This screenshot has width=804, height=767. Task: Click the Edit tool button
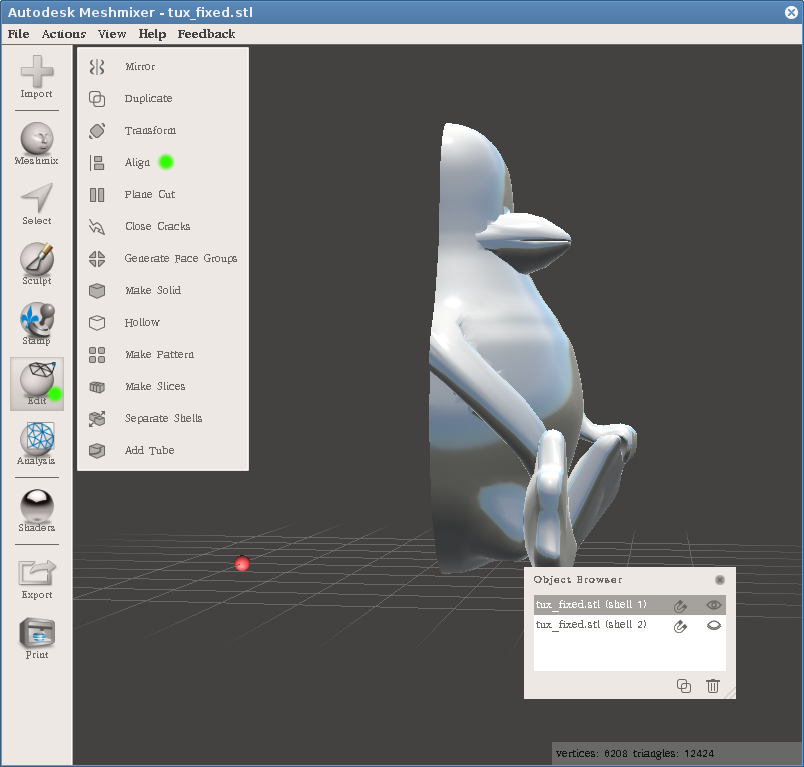point(37,384)
